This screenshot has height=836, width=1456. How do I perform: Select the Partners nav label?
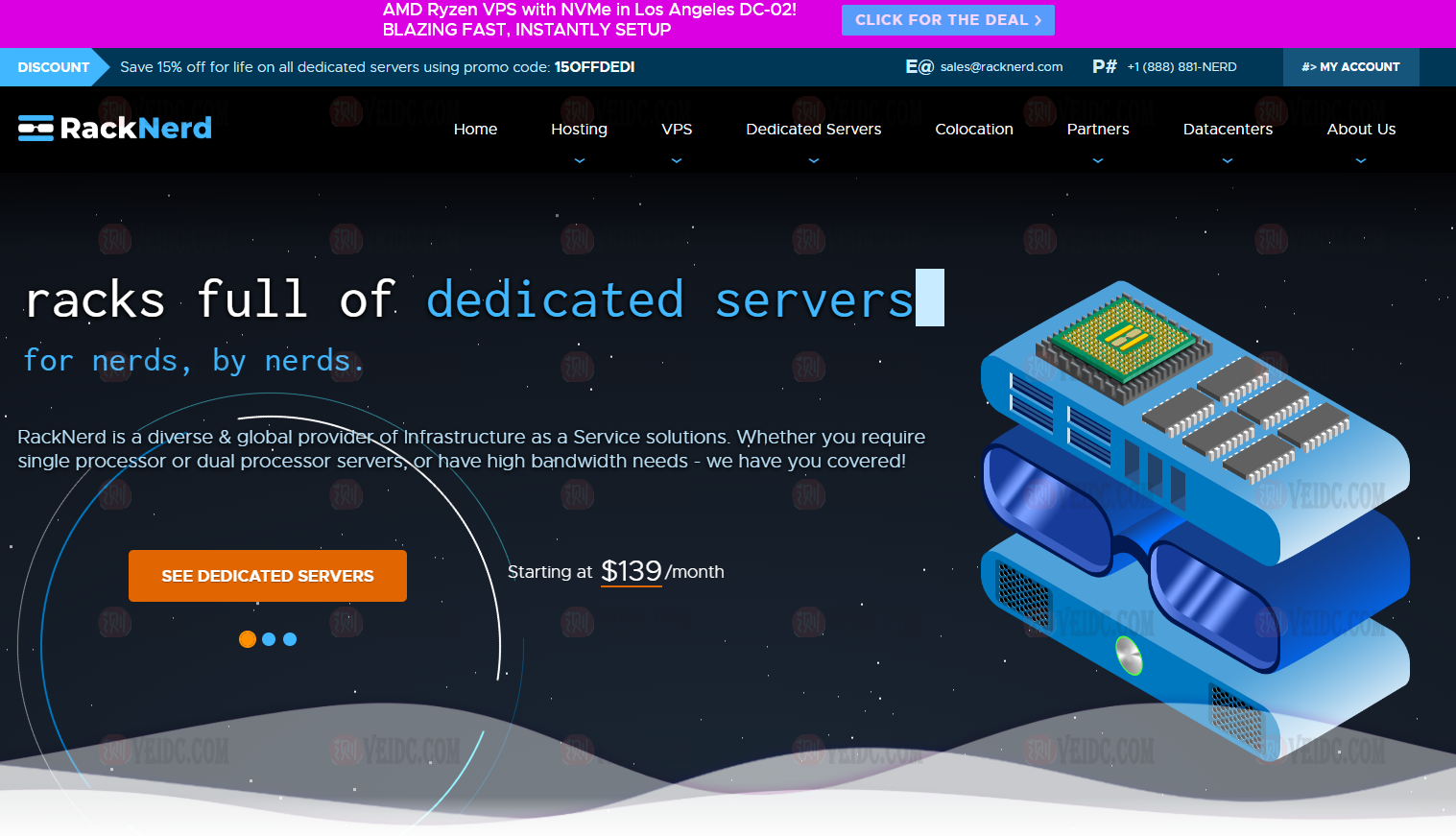[1098, 129]
